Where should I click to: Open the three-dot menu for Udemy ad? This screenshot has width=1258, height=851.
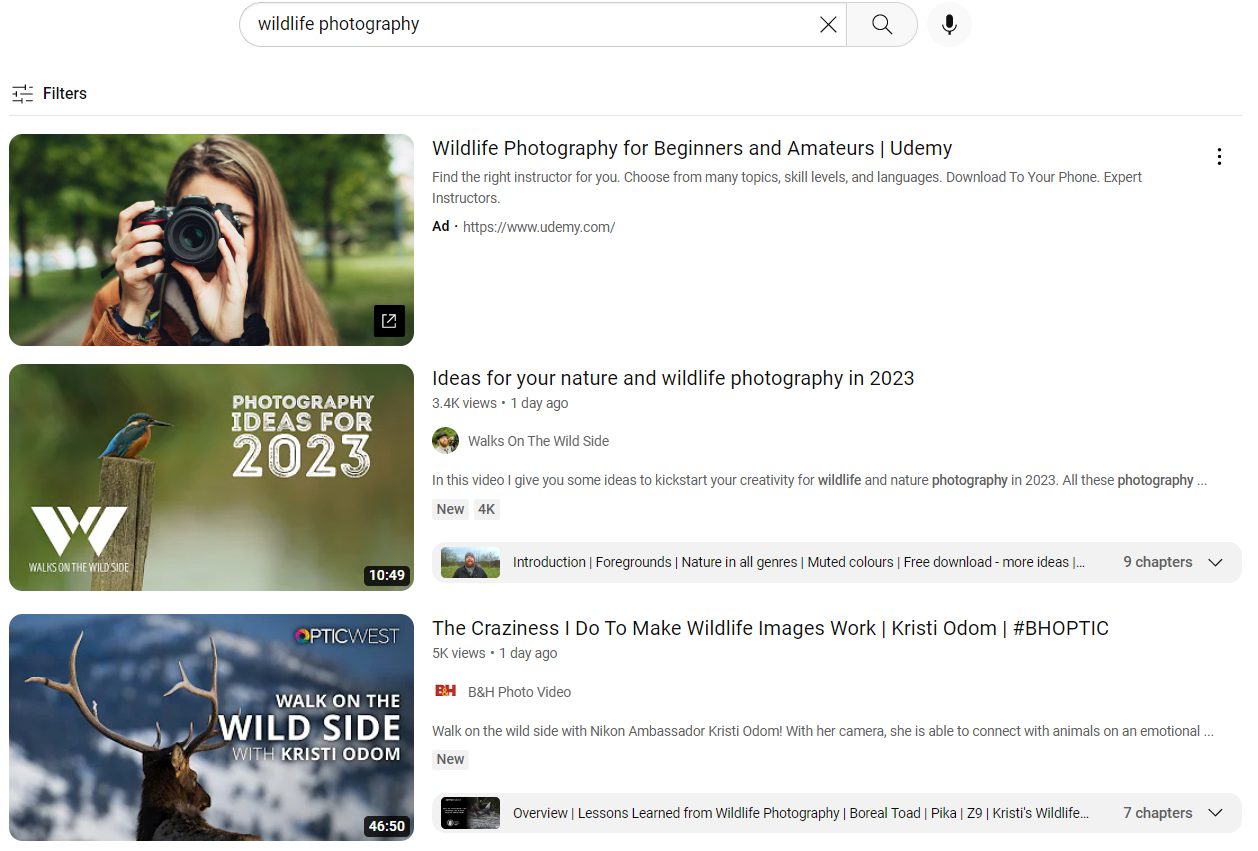point(1218,157)
